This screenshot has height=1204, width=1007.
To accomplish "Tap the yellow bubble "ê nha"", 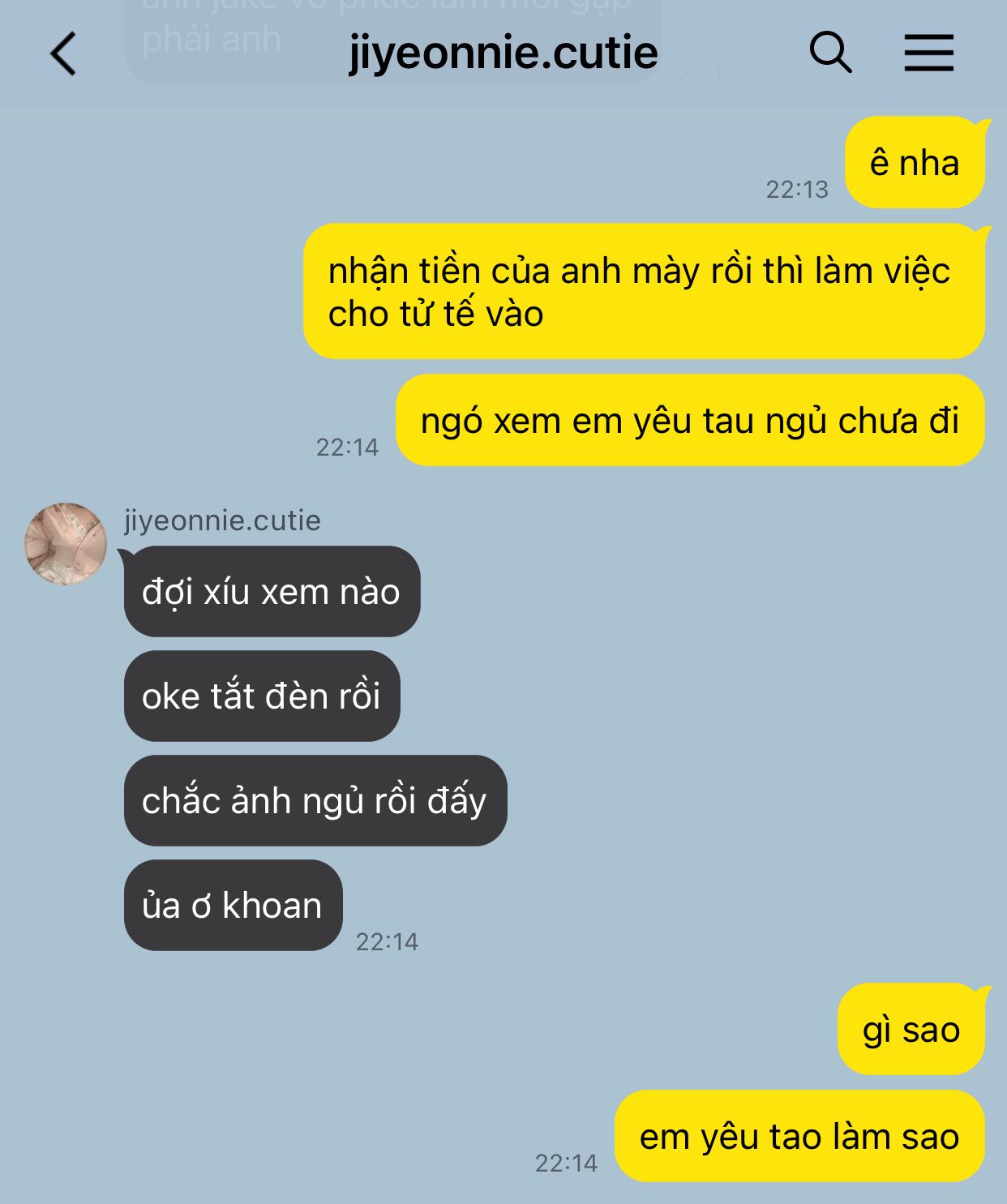I will point(915,163).
